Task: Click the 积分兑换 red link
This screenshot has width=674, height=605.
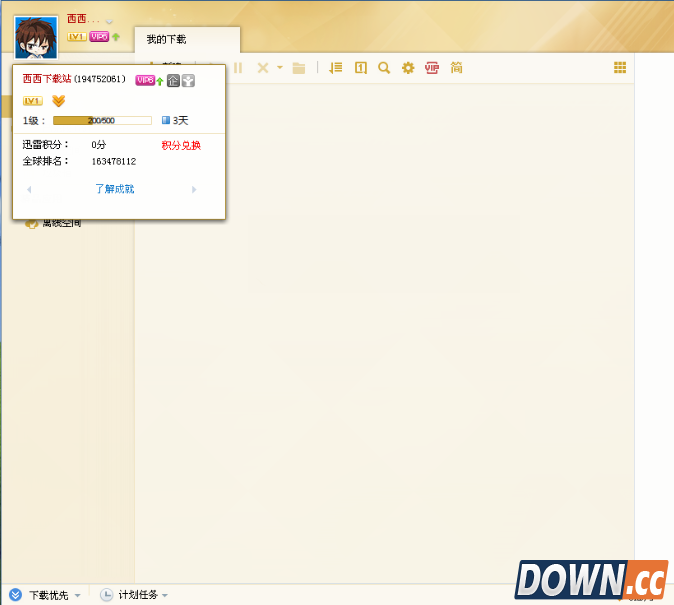Action: coord(181,145)
